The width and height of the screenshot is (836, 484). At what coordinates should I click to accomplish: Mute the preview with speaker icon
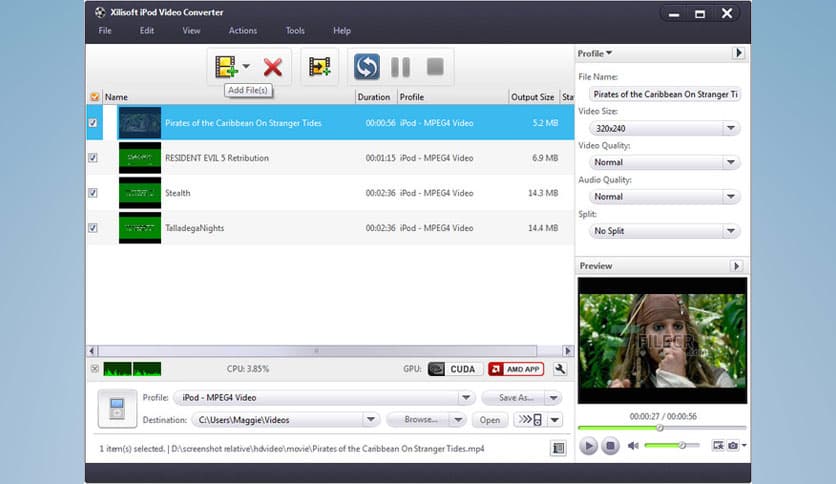coord(633,446)
